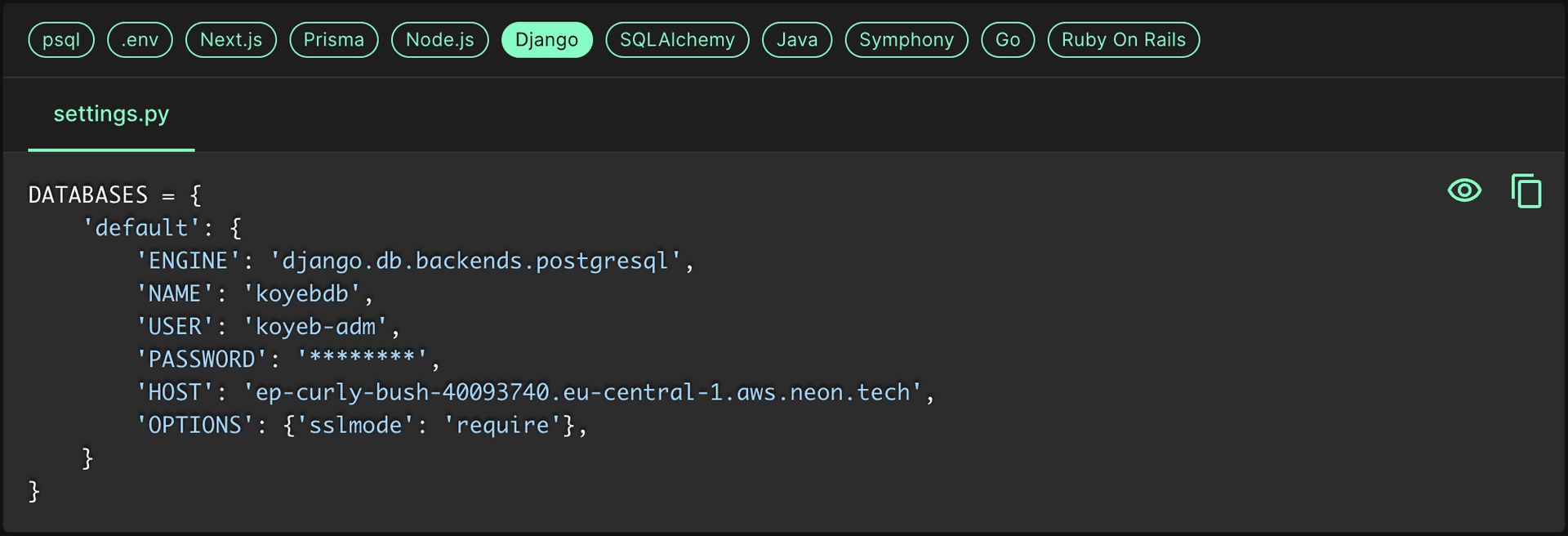View the Prisma configuration
The image size is (1568, 536).
pyautogui.click(x=333, y=39)
